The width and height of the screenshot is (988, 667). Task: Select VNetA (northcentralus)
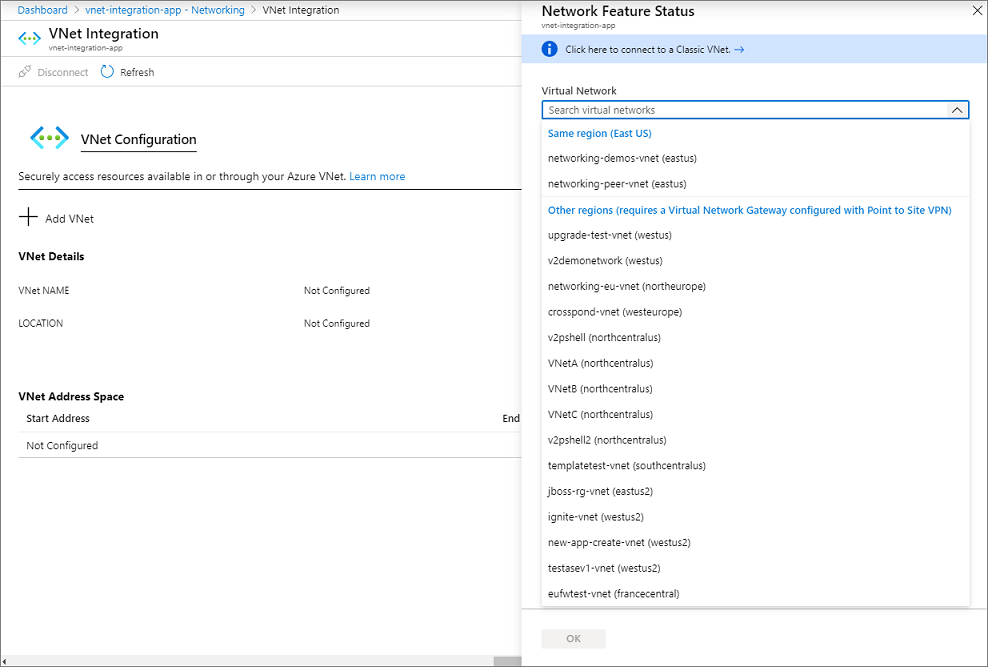click(755, 363)
